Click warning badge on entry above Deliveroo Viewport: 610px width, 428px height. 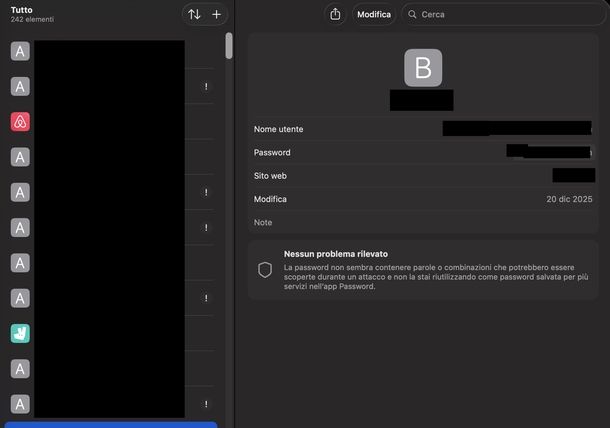(x=206, y=298)
